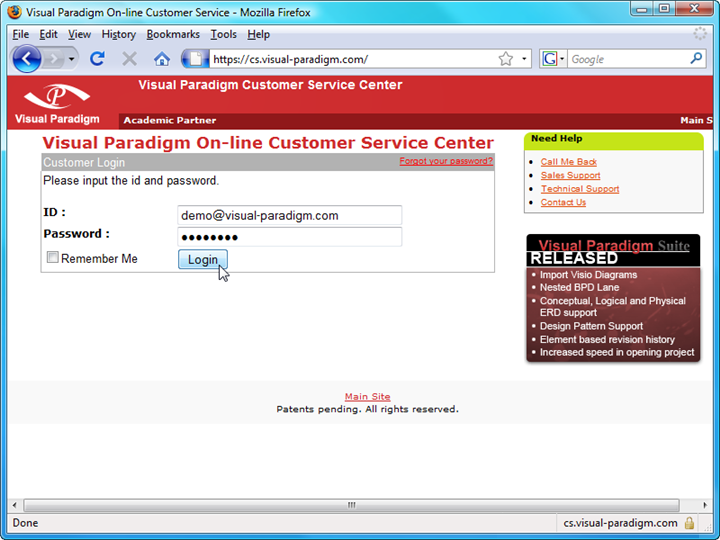Reload the page with the Refresh icon

click(x=97, y=59)
